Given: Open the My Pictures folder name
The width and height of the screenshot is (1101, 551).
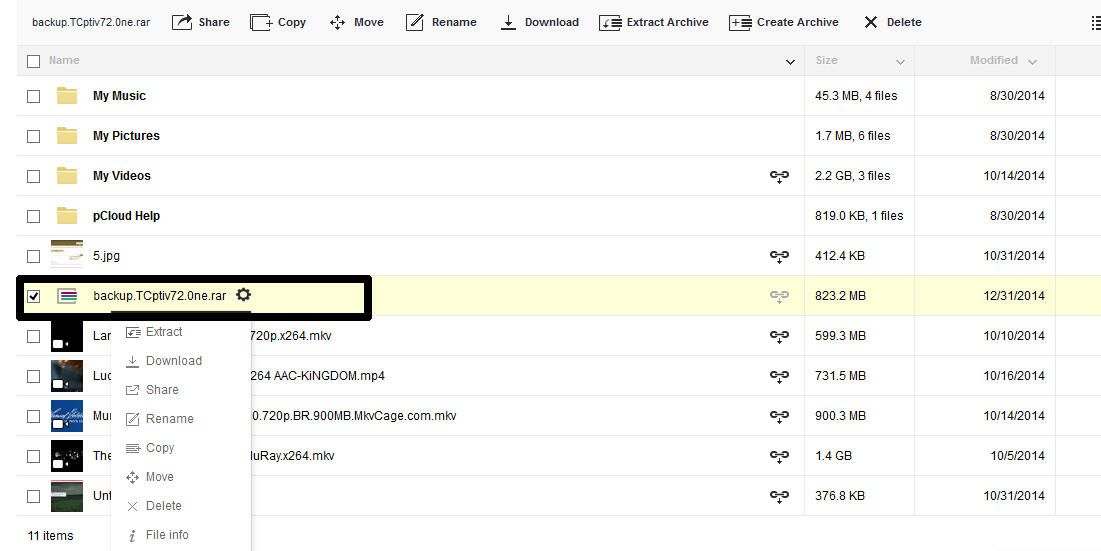Looking at the screenshot, I should pos(126,136).
